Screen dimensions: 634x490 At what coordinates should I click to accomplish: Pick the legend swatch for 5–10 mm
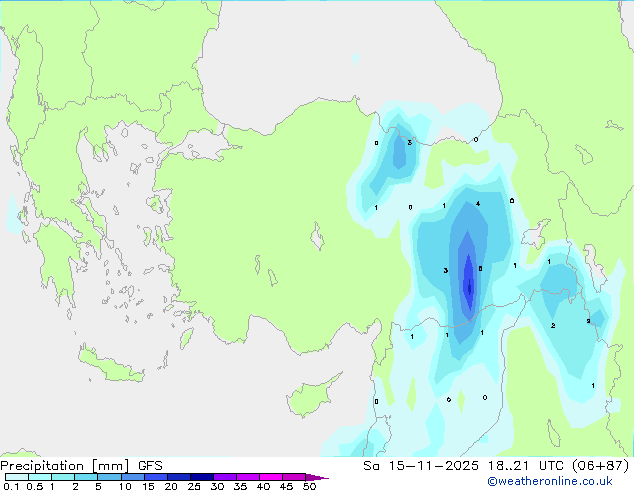[x=109, y=477]
